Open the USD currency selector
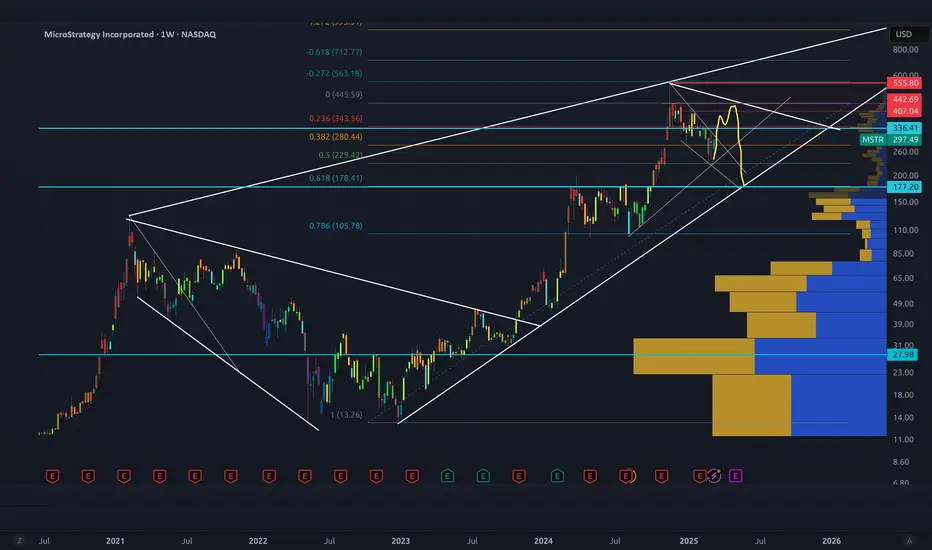The width and height of the screenshot is (932, 550). tap(903, 34)
